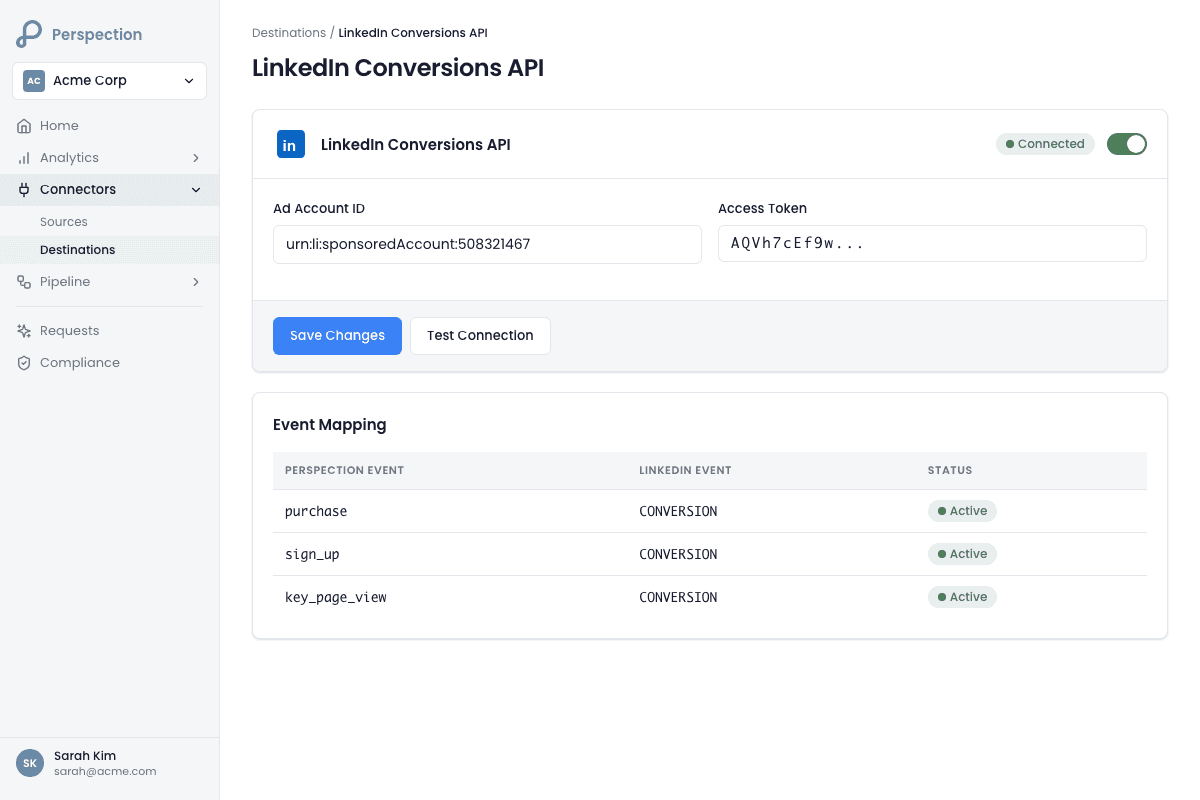The image size is (1200, 800).
Task: Click the Requests sparkle icon
Action: tap(24, 331)
